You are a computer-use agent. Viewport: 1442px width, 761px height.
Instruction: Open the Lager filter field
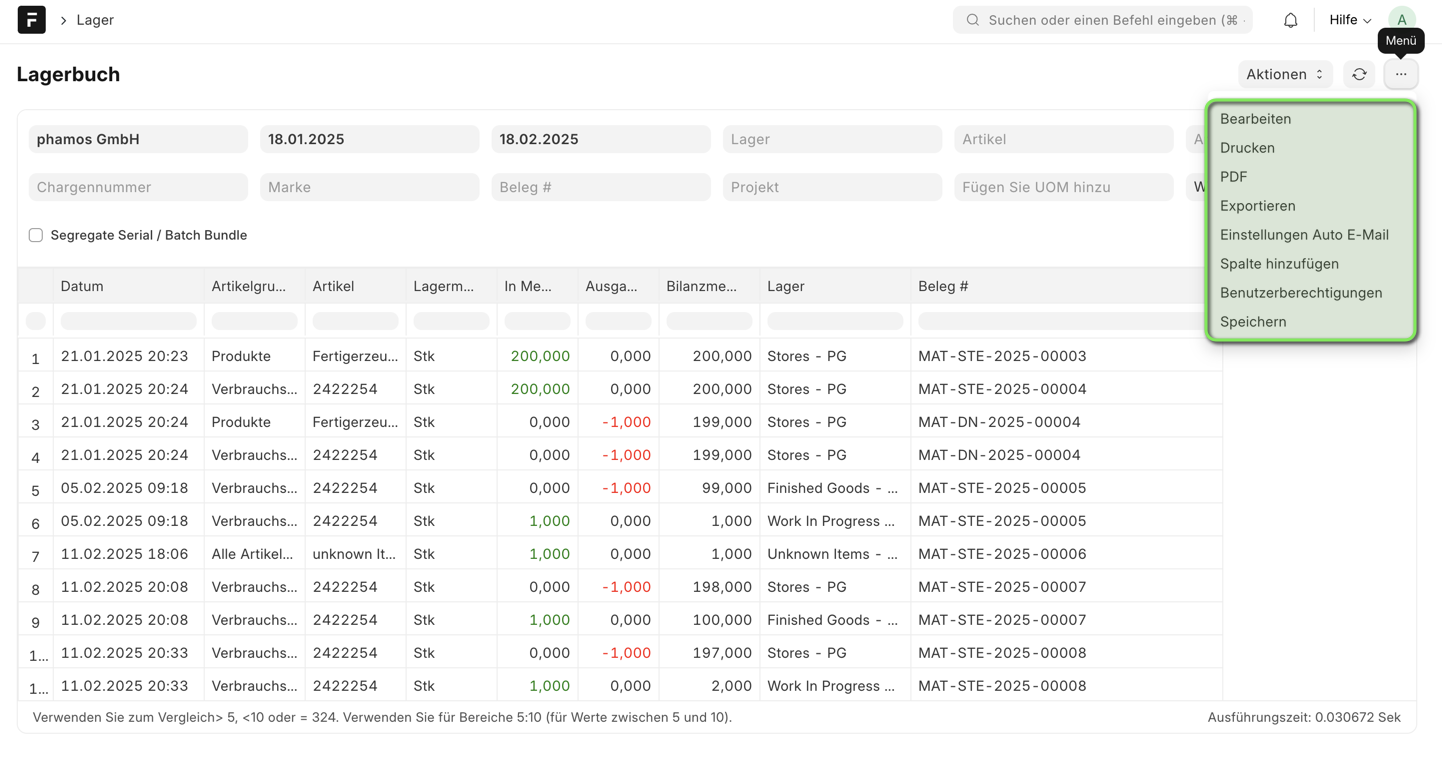[x=832, y=139]
